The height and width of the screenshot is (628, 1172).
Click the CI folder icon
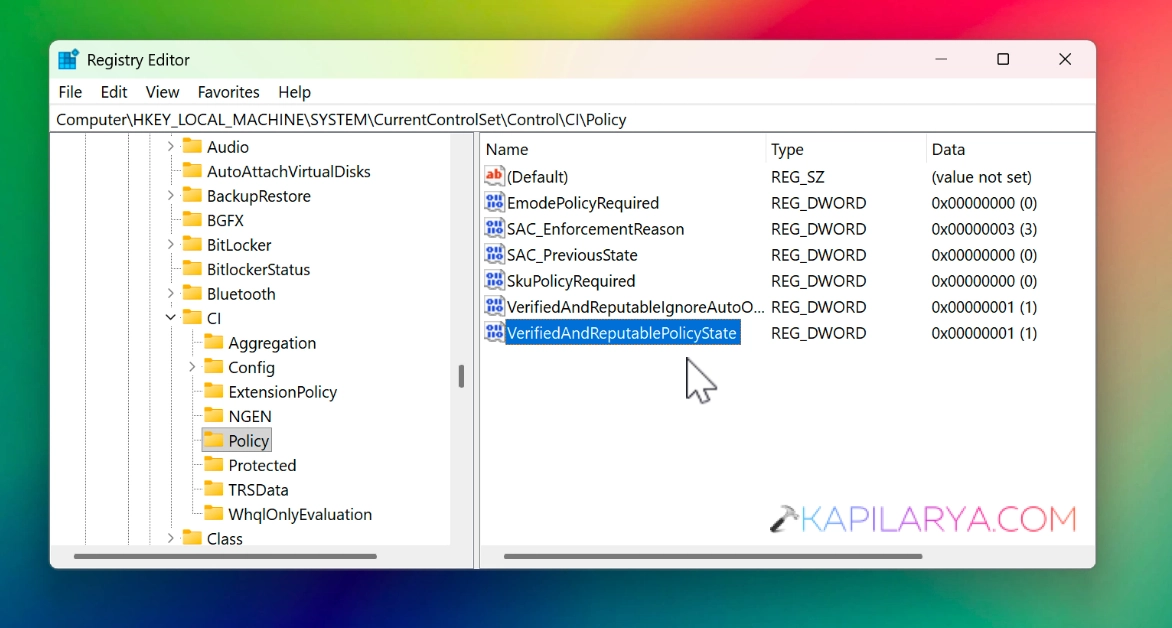[192, 318]
